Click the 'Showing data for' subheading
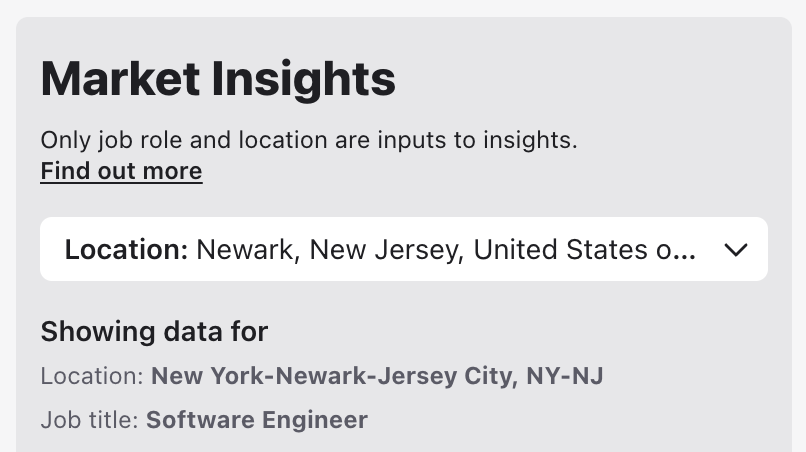Screen dimensions: 806x452 tap(154, 332)
